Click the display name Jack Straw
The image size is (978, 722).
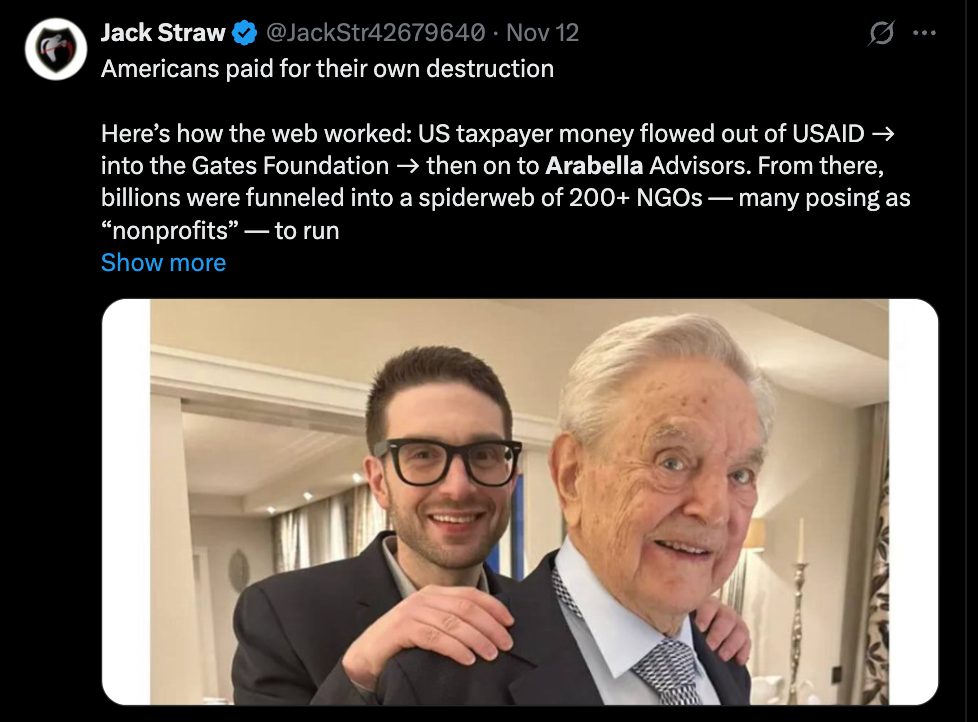[x=163, y=33]
